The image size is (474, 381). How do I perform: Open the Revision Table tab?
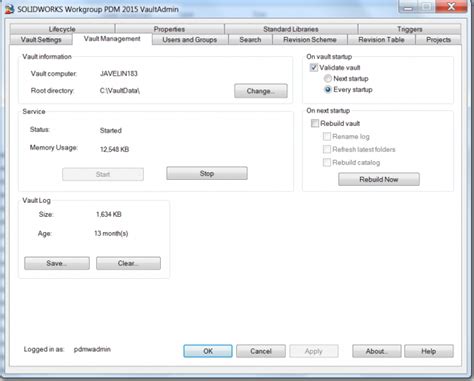coord(381,39)
